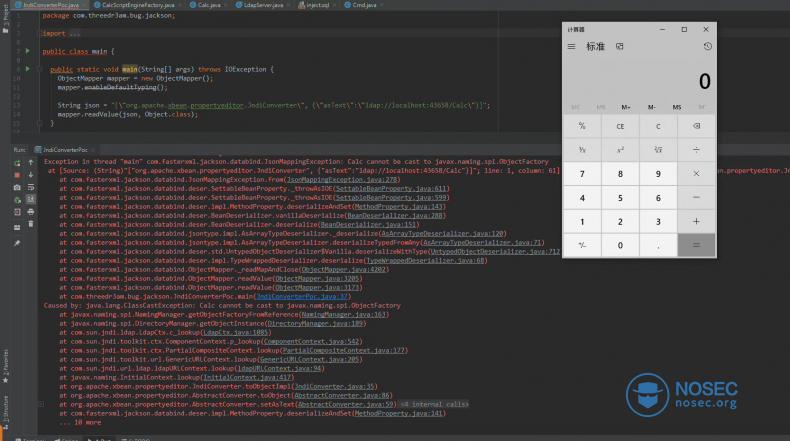Image resolution: width=790 pixels, height=441 pixels.
Task: Click calculator keep-on-top icon
Action: click(620, 46)
